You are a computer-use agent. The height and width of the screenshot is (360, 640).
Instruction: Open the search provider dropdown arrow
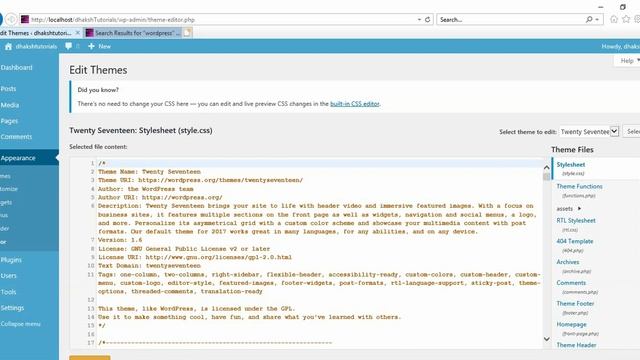[597, 20]
